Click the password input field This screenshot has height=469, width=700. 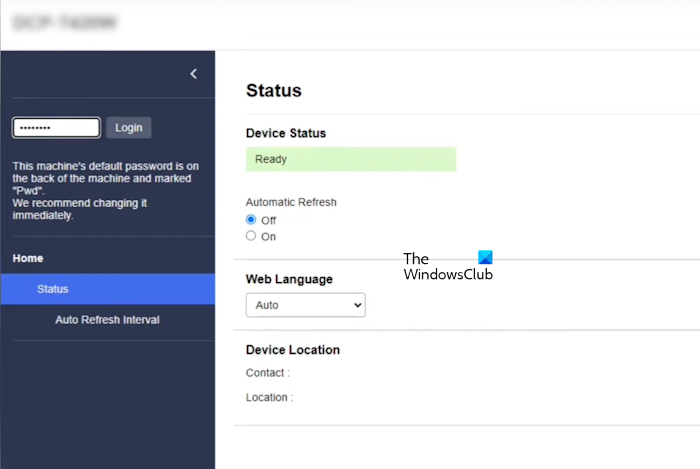[56, 128]
